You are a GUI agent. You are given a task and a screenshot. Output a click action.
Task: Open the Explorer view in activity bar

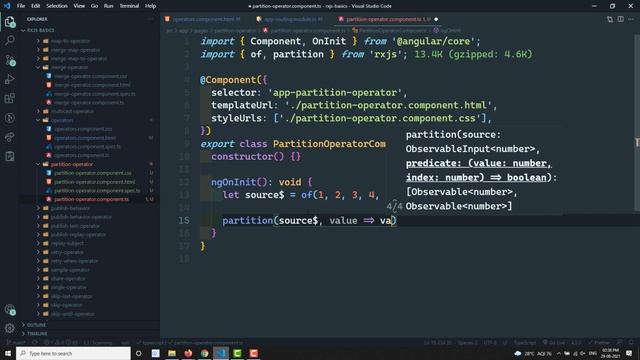click(x=10, y=21)
